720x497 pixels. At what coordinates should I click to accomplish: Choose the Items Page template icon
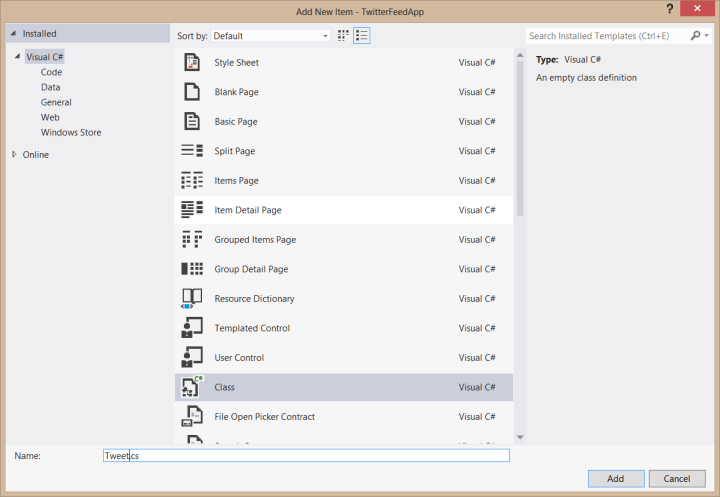192,181
